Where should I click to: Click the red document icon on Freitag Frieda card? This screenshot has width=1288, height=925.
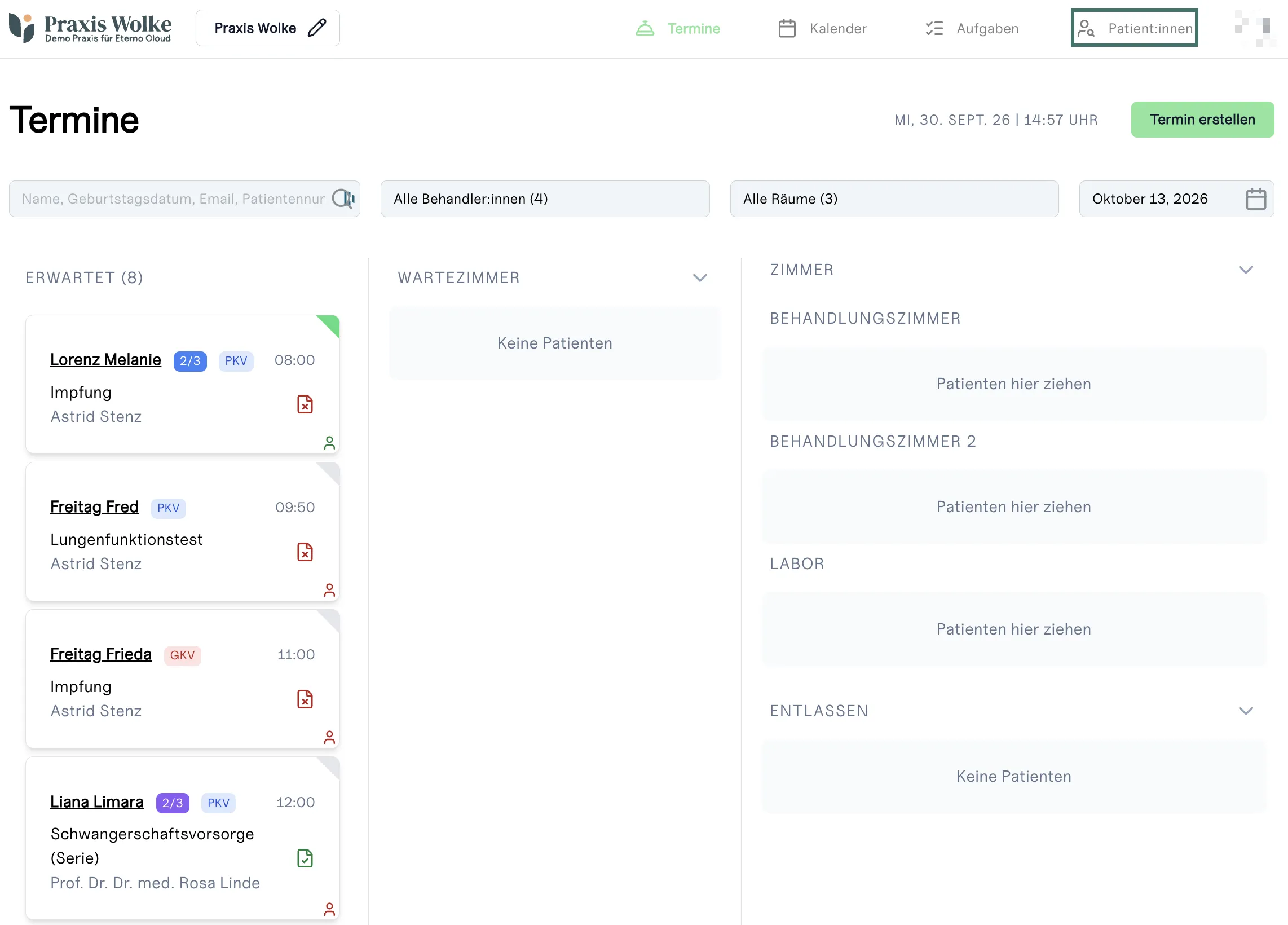[x=305, y=699]
